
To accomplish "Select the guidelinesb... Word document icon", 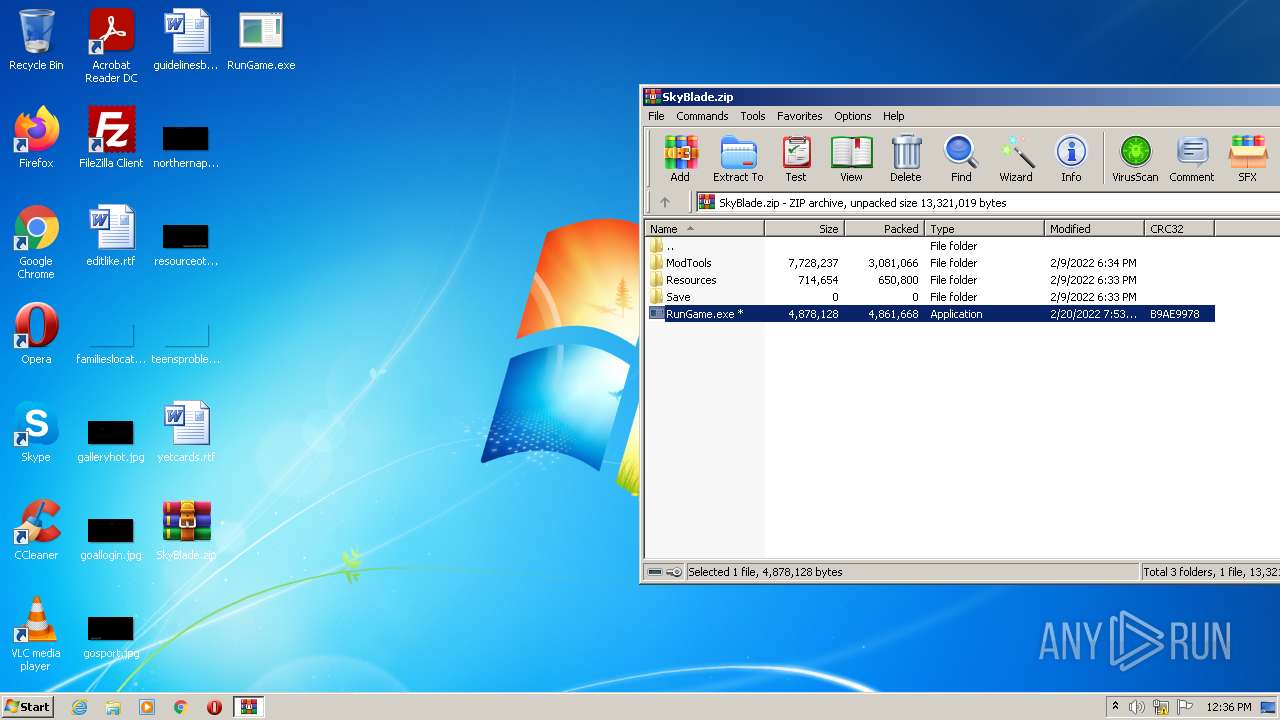I will [x=186, y=41].
